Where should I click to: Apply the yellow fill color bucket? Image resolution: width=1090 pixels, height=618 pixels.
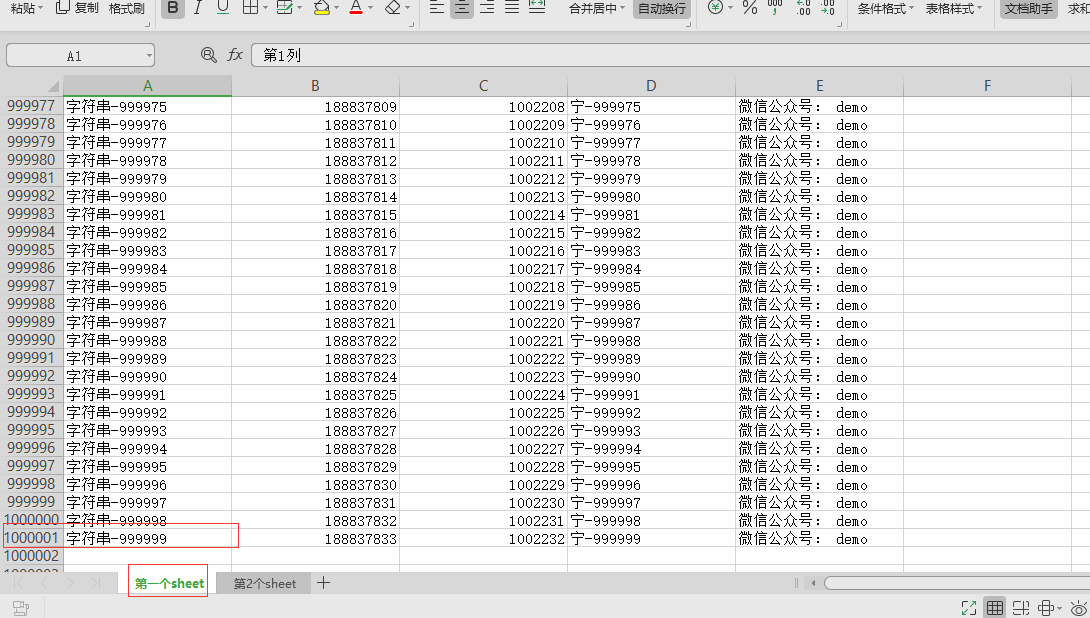[321, 8]
